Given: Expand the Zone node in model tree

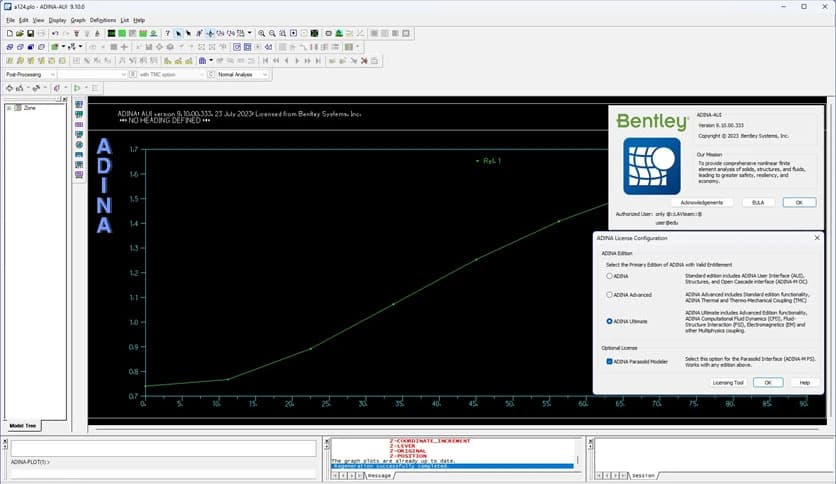Looking at the screenshot, I should tap(9, 107).
